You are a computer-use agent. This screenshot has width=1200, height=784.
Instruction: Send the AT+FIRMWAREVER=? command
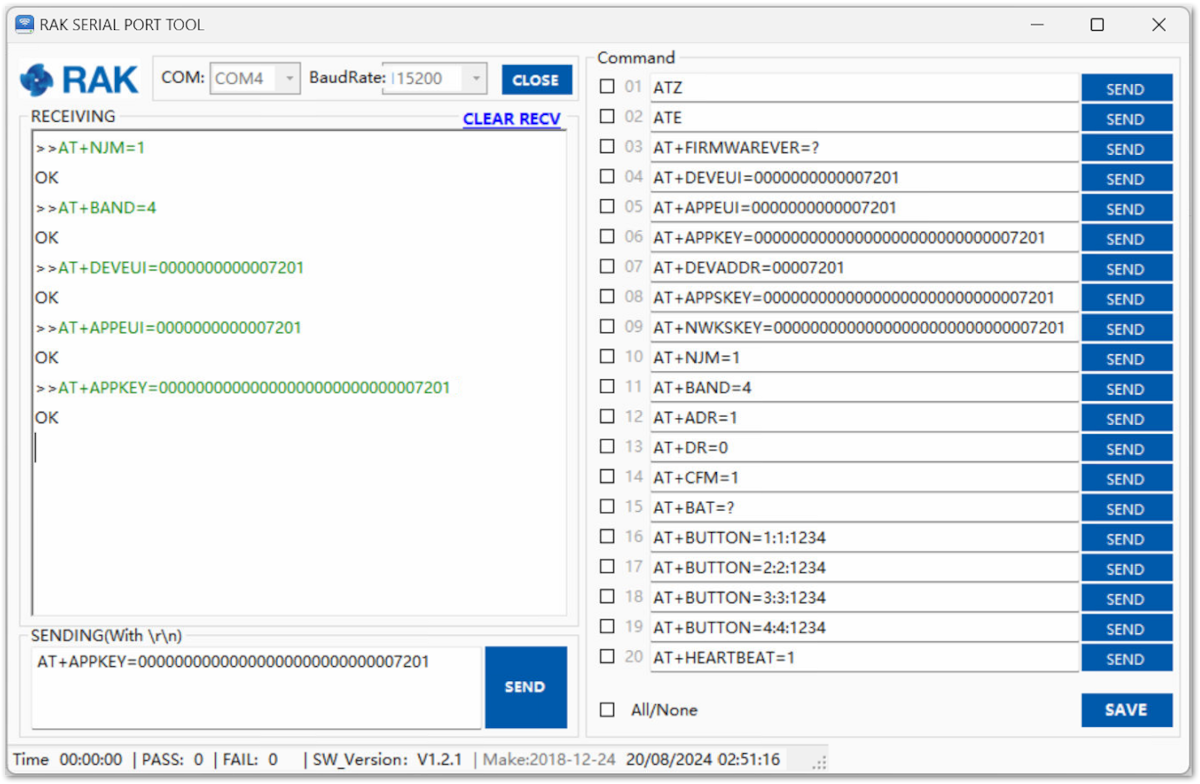click(1126, 149)
